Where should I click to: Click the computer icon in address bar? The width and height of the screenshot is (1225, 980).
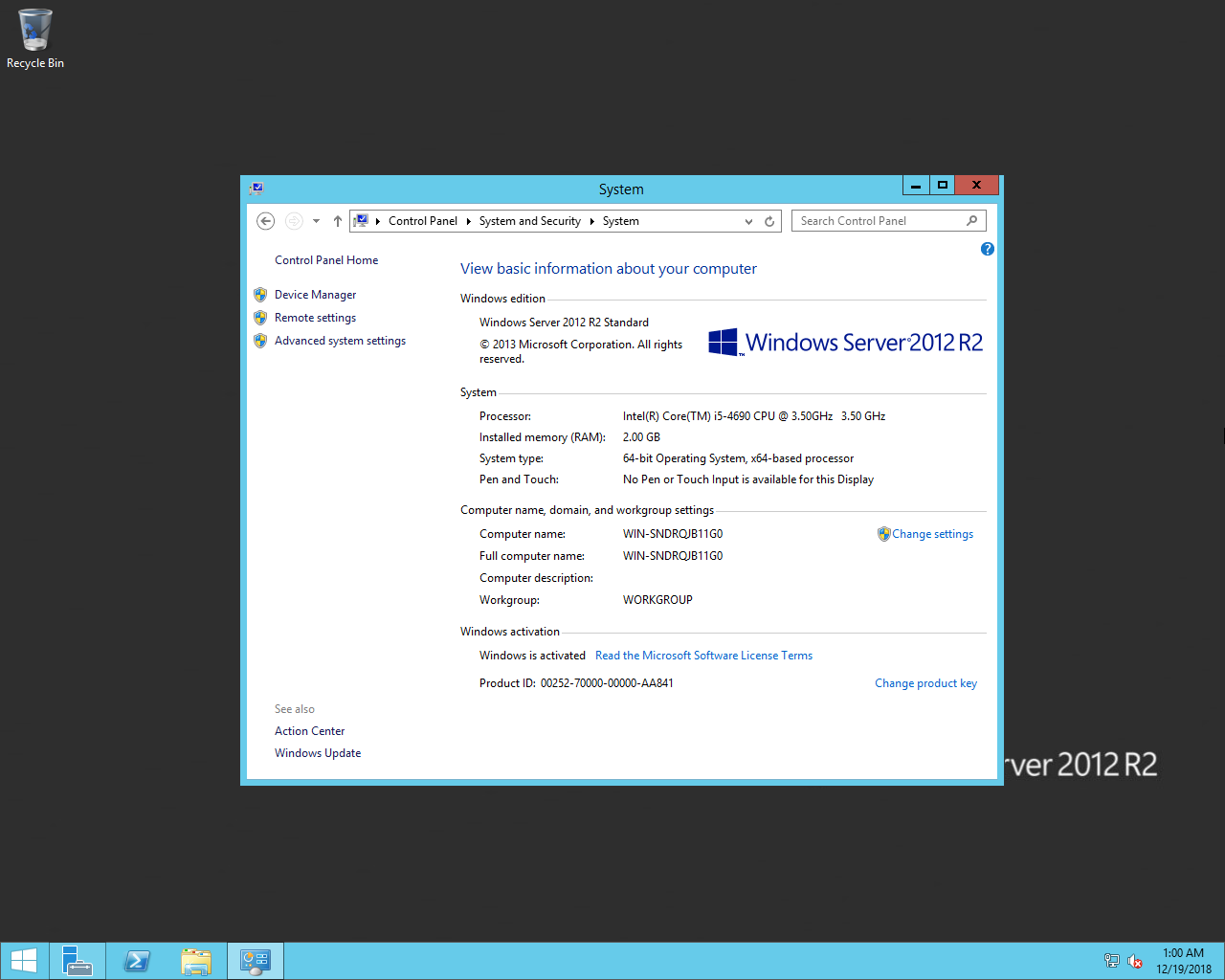tap(361, 221)
